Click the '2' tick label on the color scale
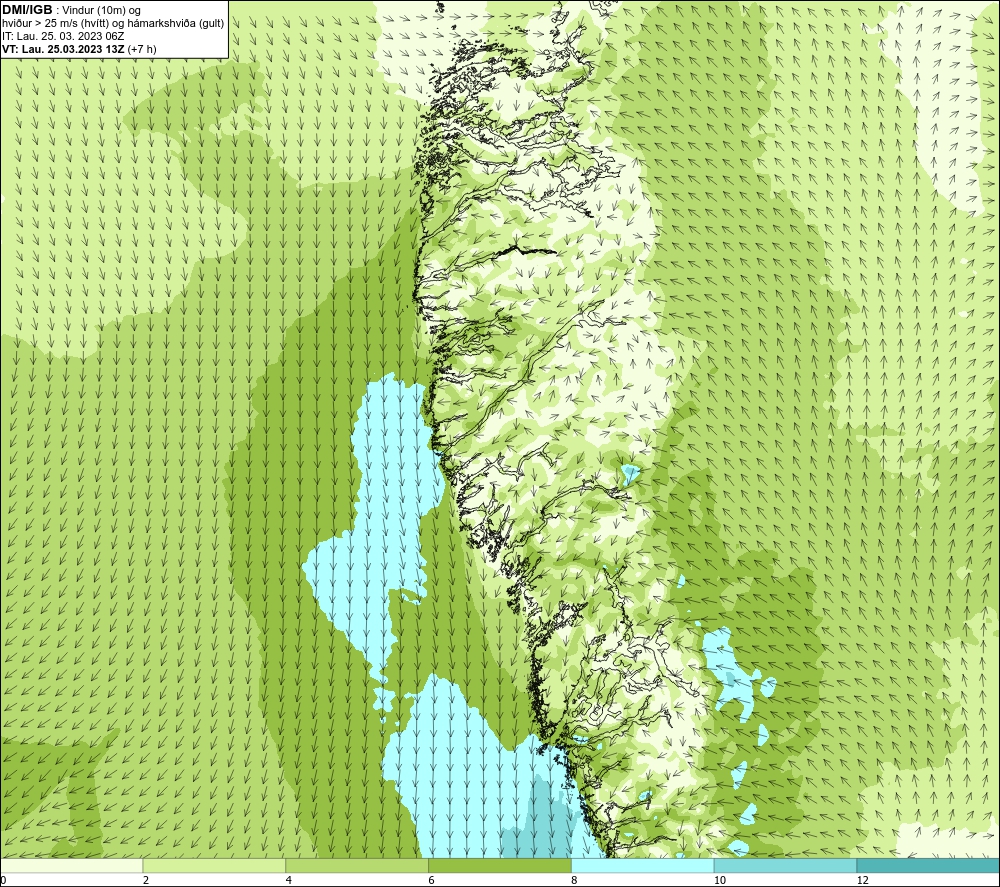 click(x=146, y=881)
